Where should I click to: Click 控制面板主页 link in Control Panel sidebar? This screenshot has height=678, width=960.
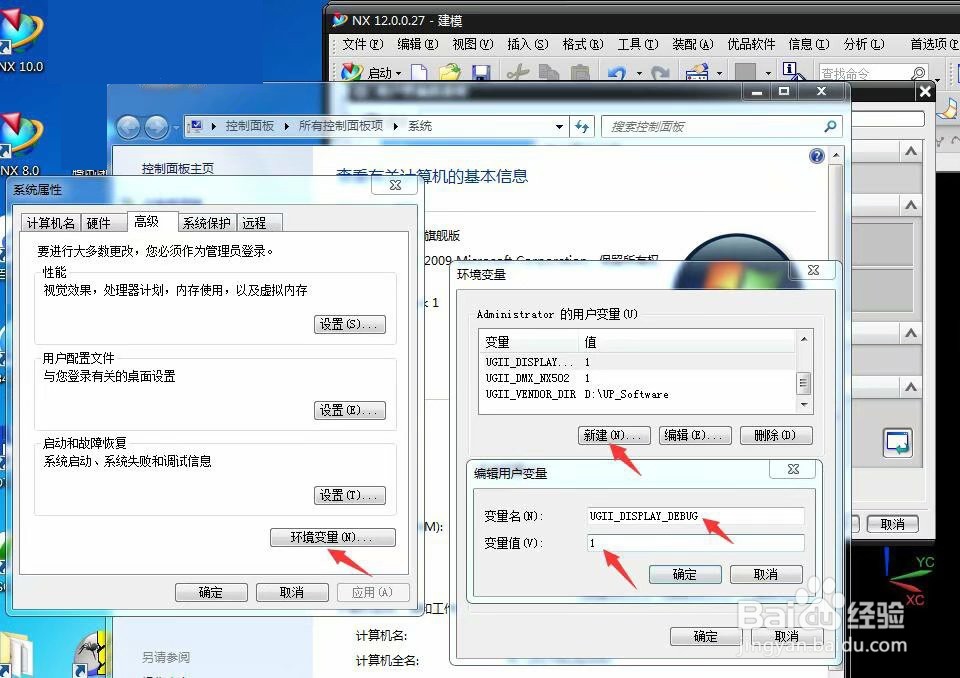click(x=178, y=168)
